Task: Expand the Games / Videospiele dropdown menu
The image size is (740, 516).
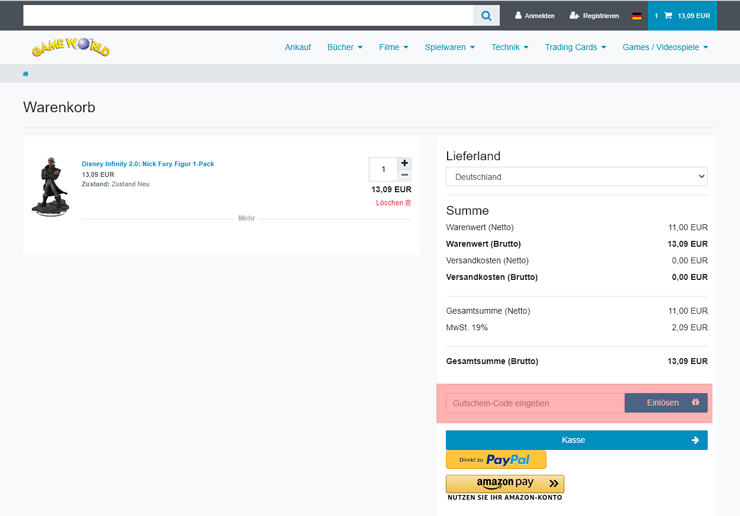Action: [x=665, y=47]
